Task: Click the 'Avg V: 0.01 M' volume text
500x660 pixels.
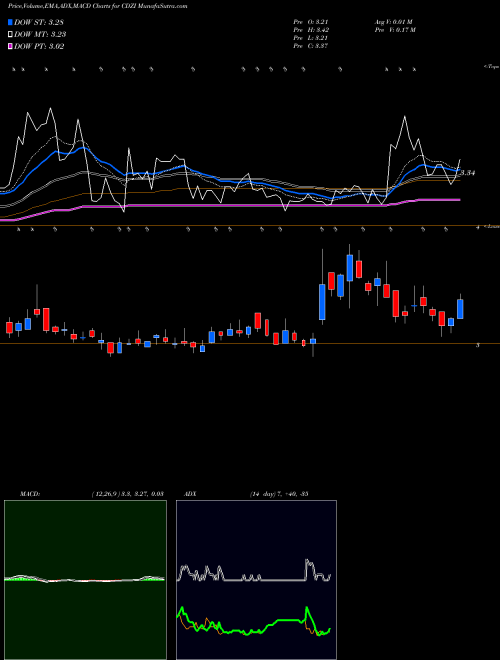Action: pyautogui.click(x=394, y=22)
